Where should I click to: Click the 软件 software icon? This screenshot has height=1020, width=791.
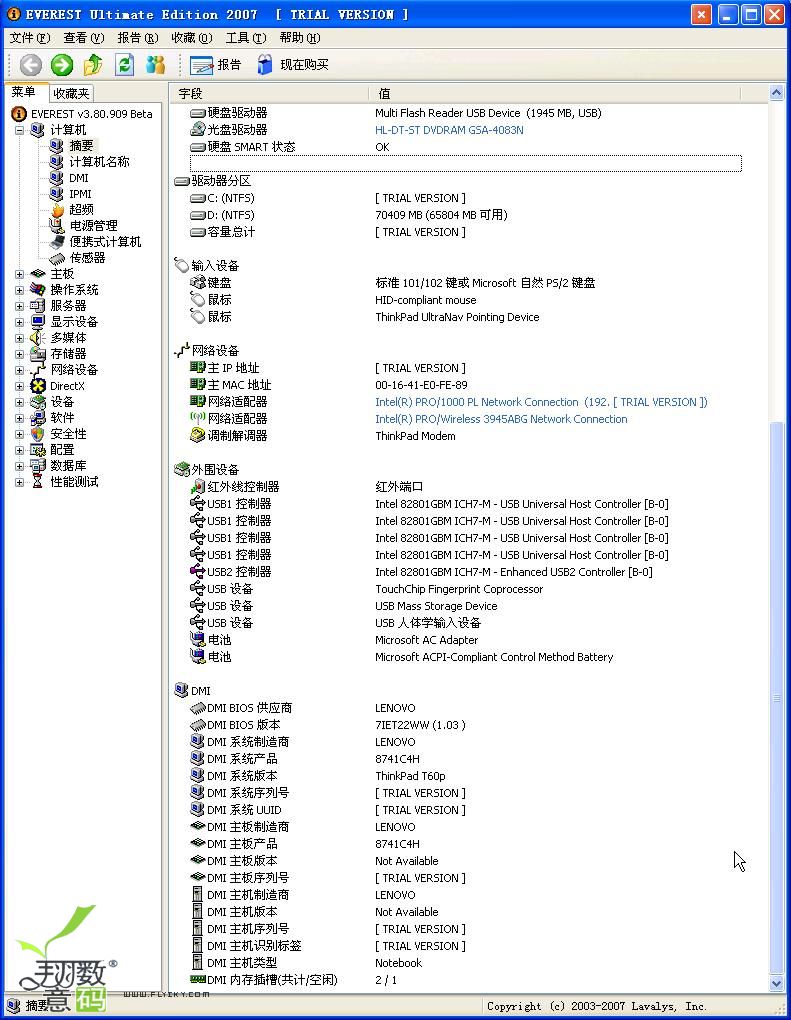38,418
